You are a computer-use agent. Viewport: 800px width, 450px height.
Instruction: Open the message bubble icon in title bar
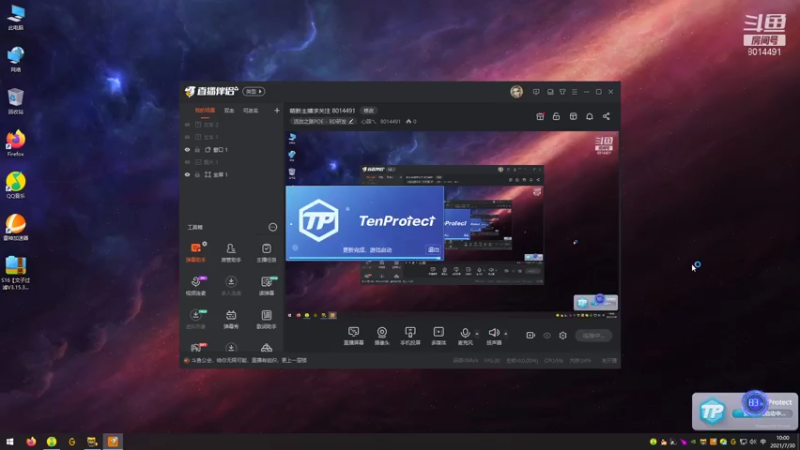pos(536,92)
